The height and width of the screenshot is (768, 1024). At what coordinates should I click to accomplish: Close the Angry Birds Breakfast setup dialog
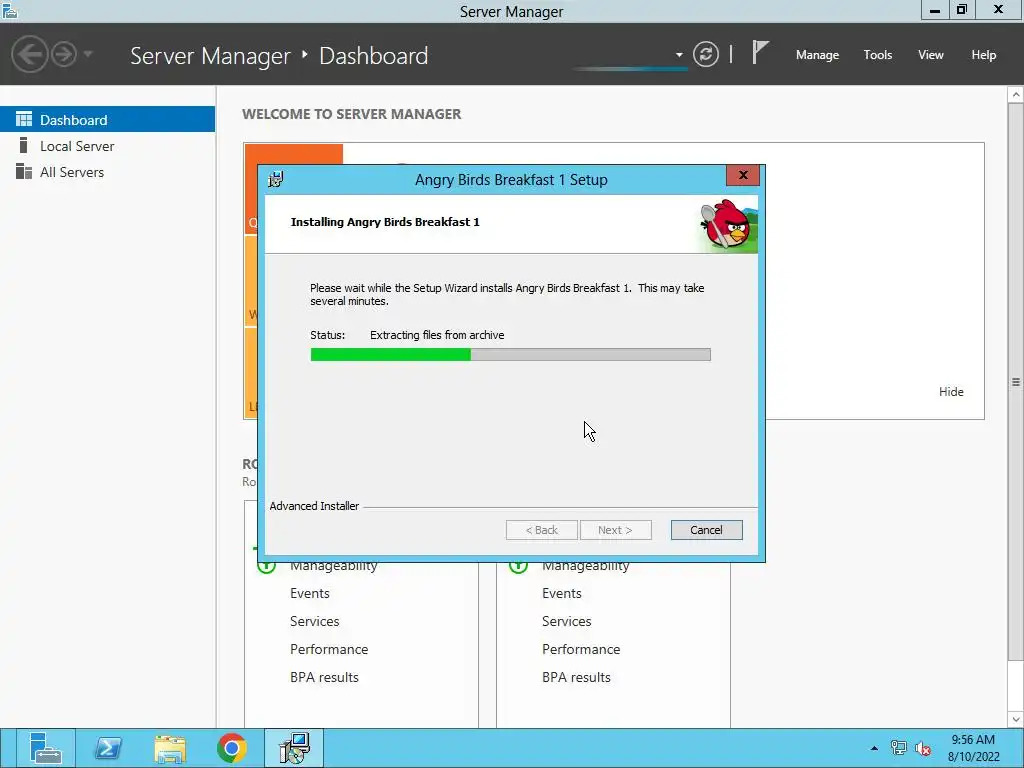click(743, 175)
